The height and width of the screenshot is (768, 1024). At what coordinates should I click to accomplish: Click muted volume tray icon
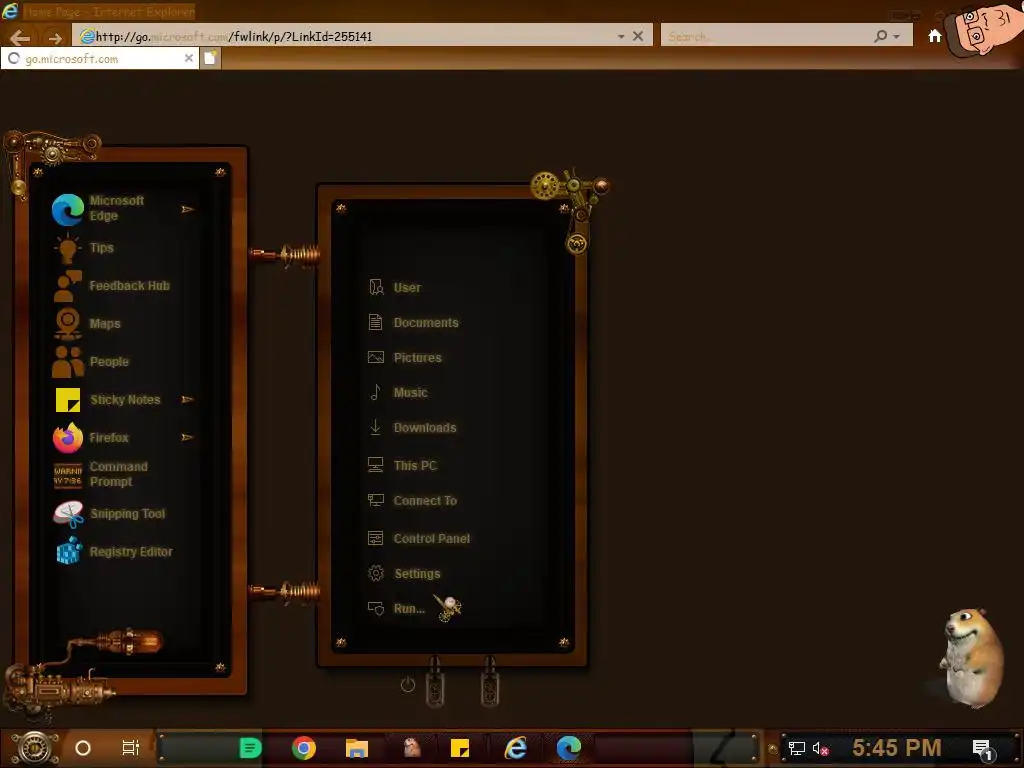click(821, 748)
